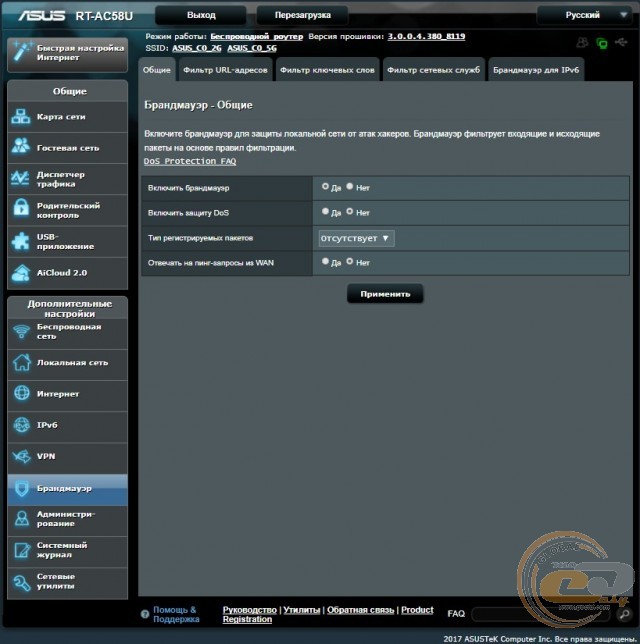Open the Traffic Manager graph icon
640x644 pixels.
[x=21, y=178]
